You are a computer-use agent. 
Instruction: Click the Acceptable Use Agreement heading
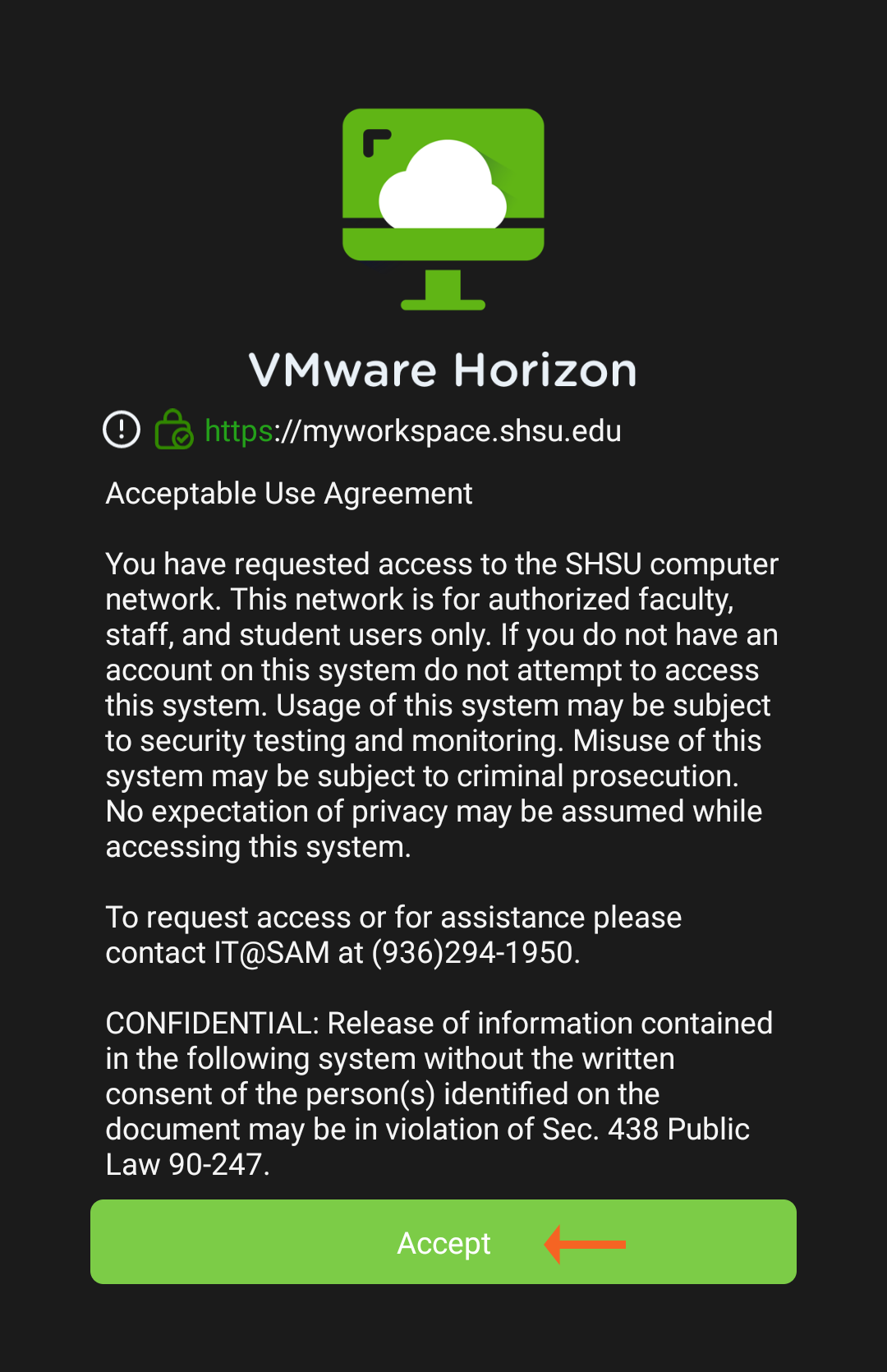(x=289, y=492)
